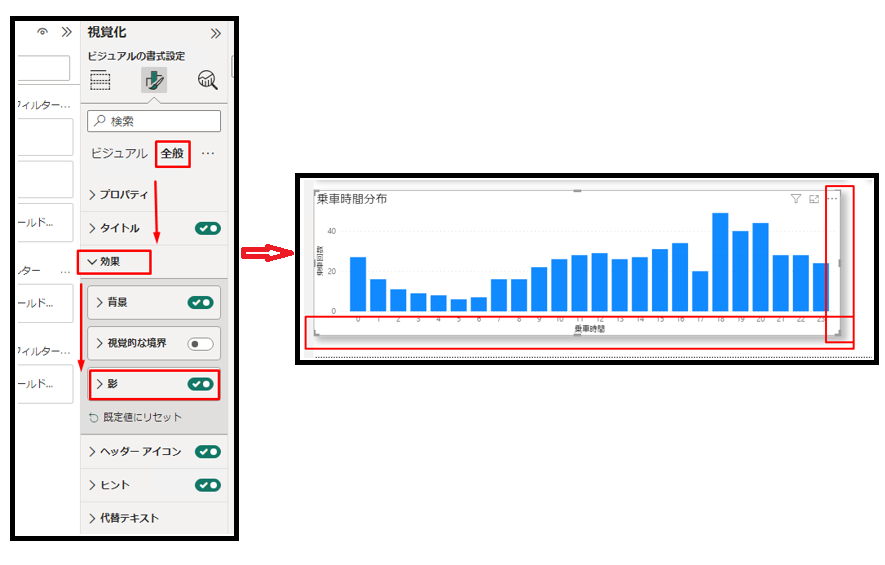Click the filter icon in chart header
The height and width of the screenshot is (565, 885).
coord(796,199)
